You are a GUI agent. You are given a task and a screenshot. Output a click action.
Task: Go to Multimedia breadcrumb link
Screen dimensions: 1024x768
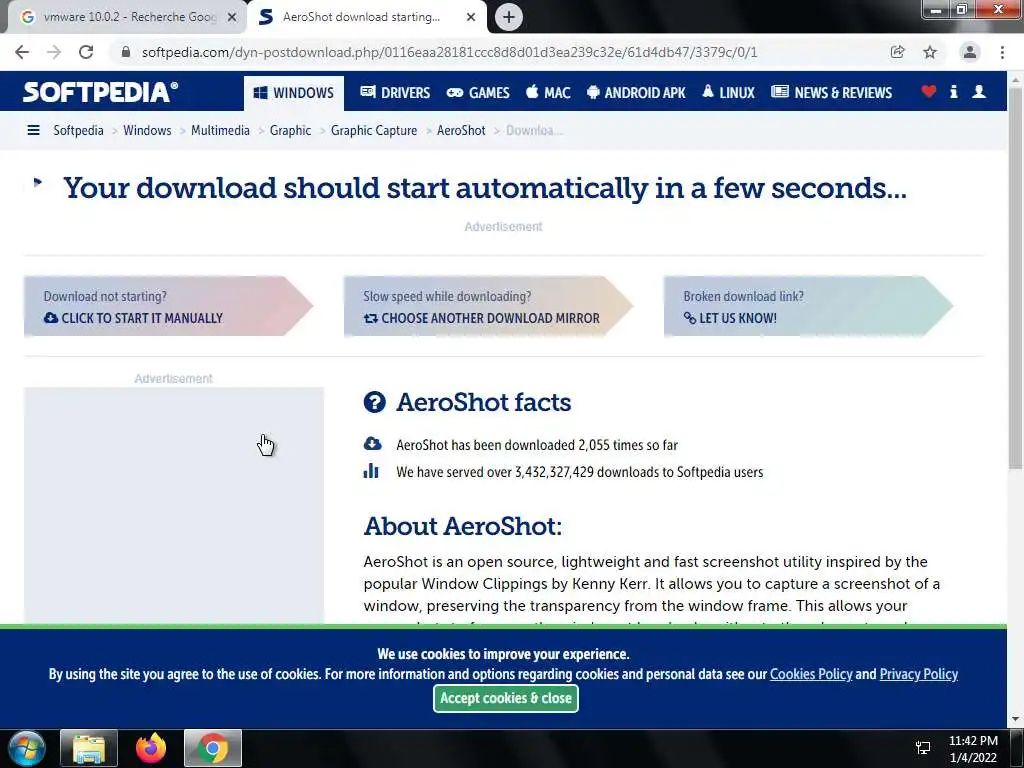click(x=220, y=131)
